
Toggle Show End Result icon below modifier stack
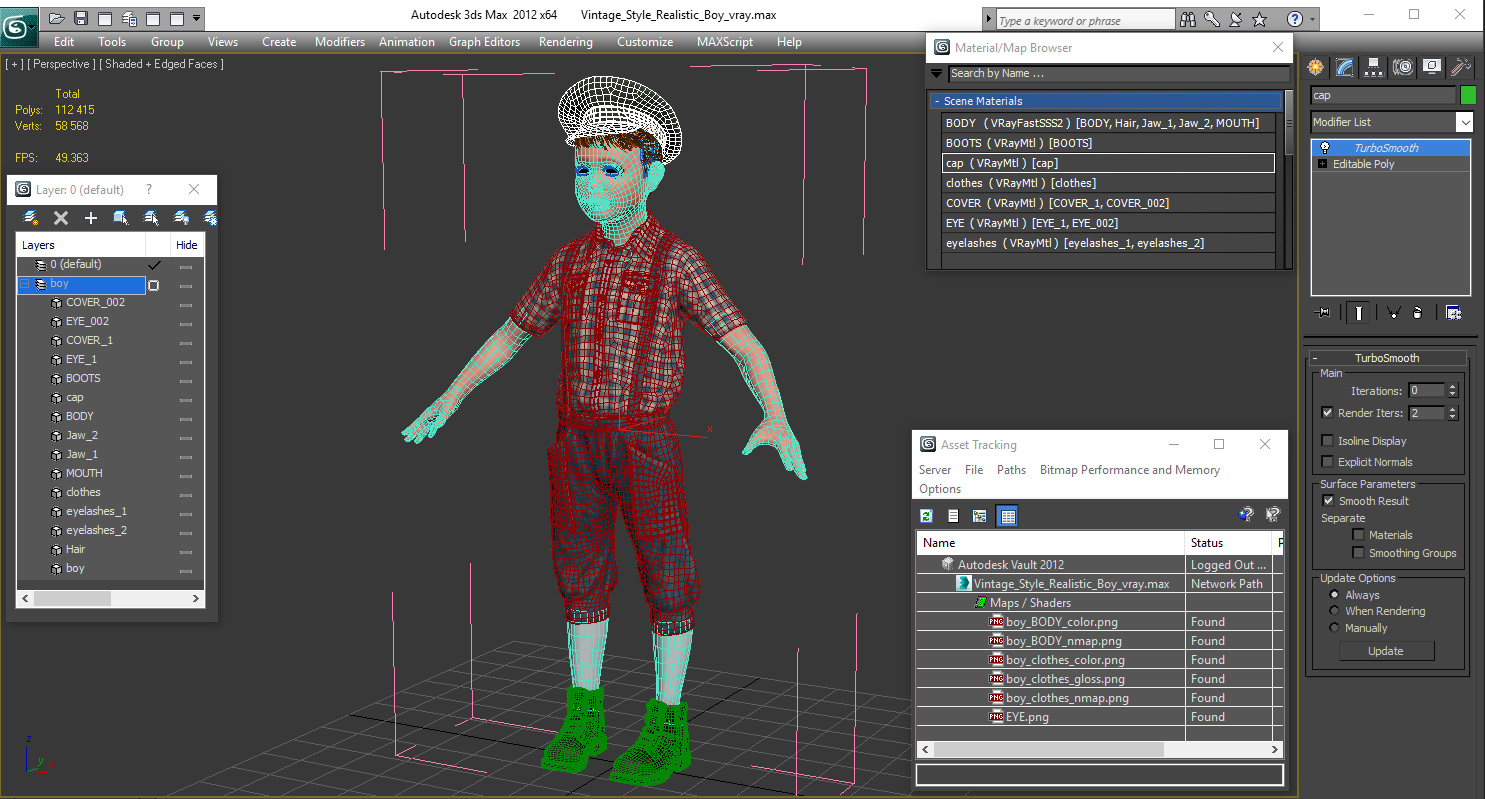(x=1358, y=313)
